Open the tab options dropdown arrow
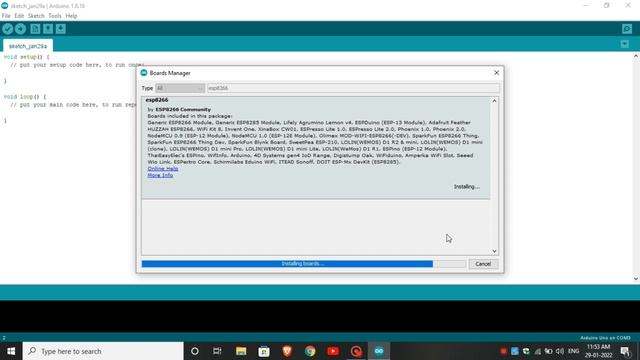This screenshot has width=640, height=360. (624, 44)
